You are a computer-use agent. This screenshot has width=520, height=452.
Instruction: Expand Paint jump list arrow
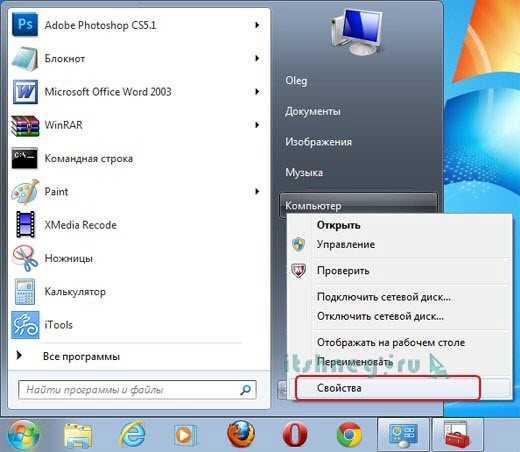coord(257,192)
